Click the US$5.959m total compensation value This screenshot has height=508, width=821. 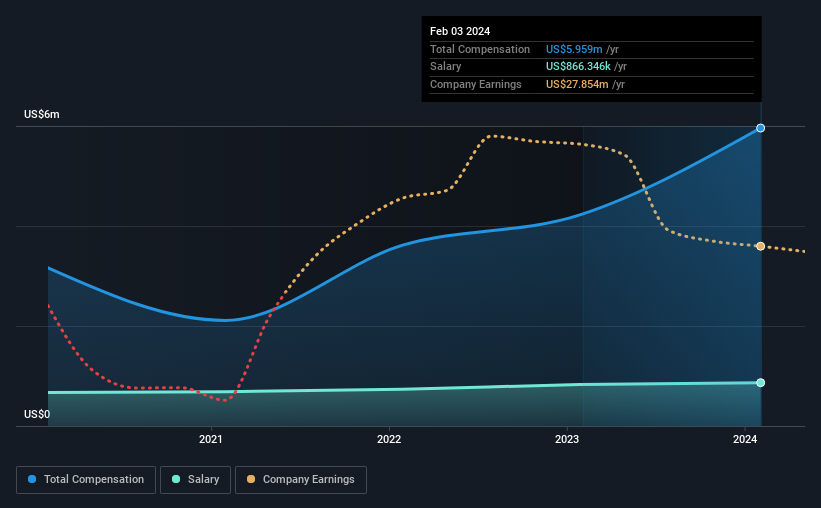point(574,49)
